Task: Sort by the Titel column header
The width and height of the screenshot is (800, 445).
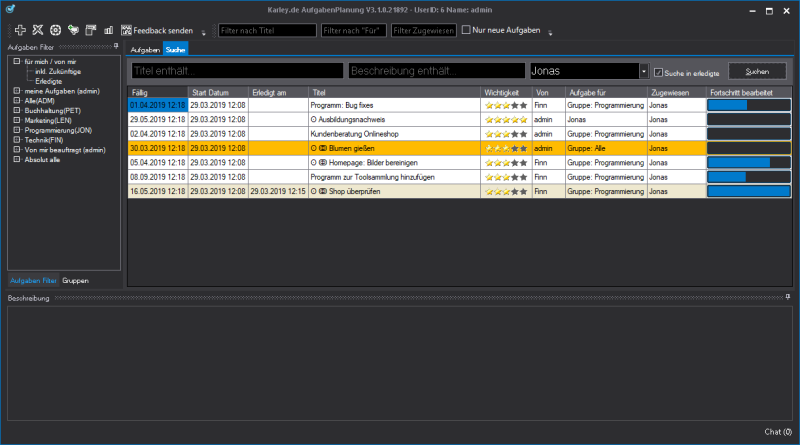Action: pos(394,92)
